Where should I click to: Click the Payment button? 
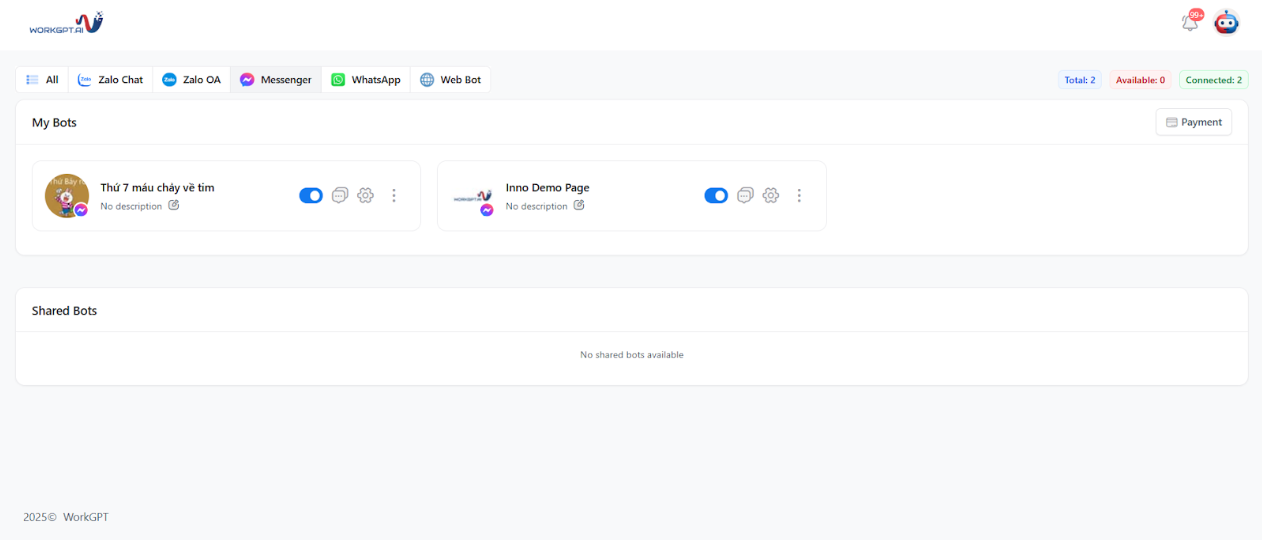(1194, 122)
